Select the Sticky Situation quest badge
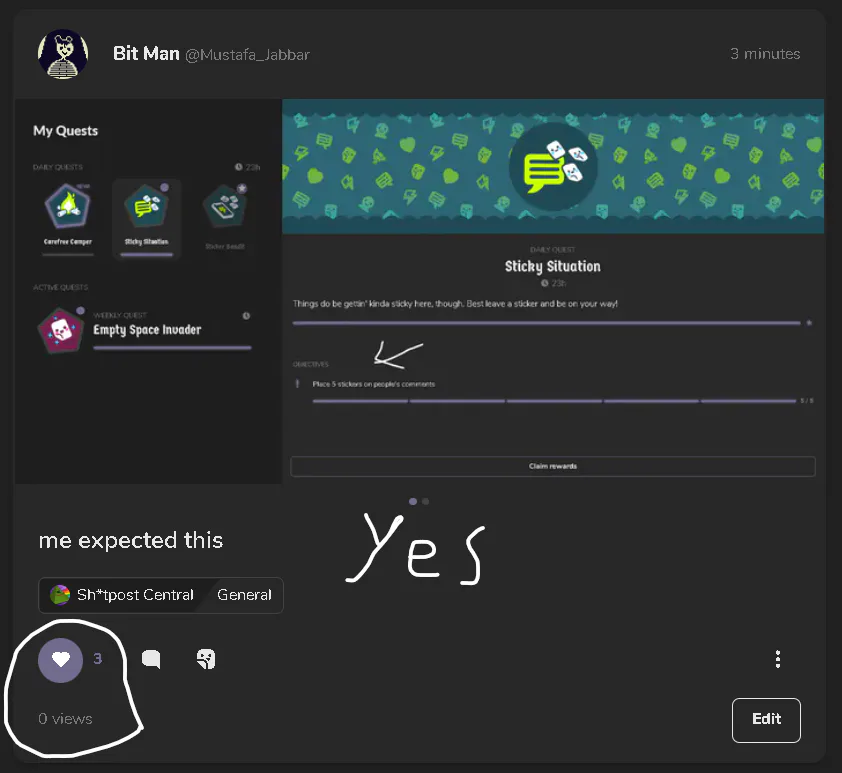This screenshot has height=773, width=842. (x=147, y=218)
